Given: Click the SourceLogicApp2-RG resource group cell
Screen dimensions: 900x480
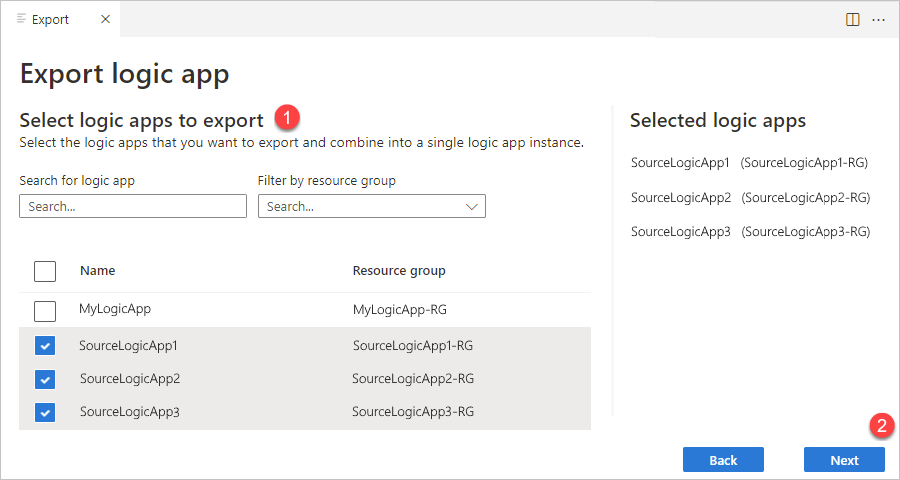Looking at the screenshot, I should (413, 379).
